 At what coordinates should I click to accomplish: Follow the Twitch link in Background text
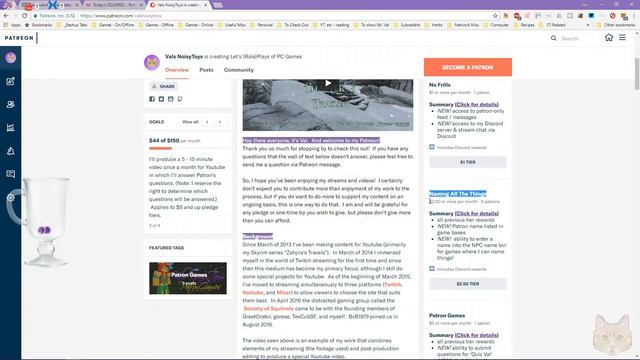393,284
